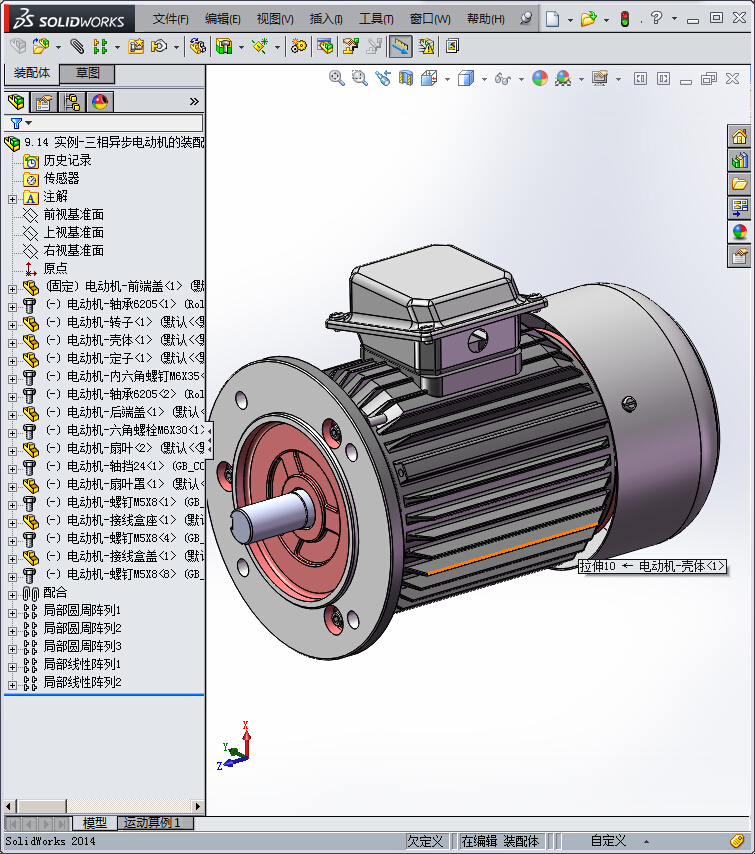Expand the 注解 tree node
Viewport: 755px width, 854px height.
pos(13,199)
